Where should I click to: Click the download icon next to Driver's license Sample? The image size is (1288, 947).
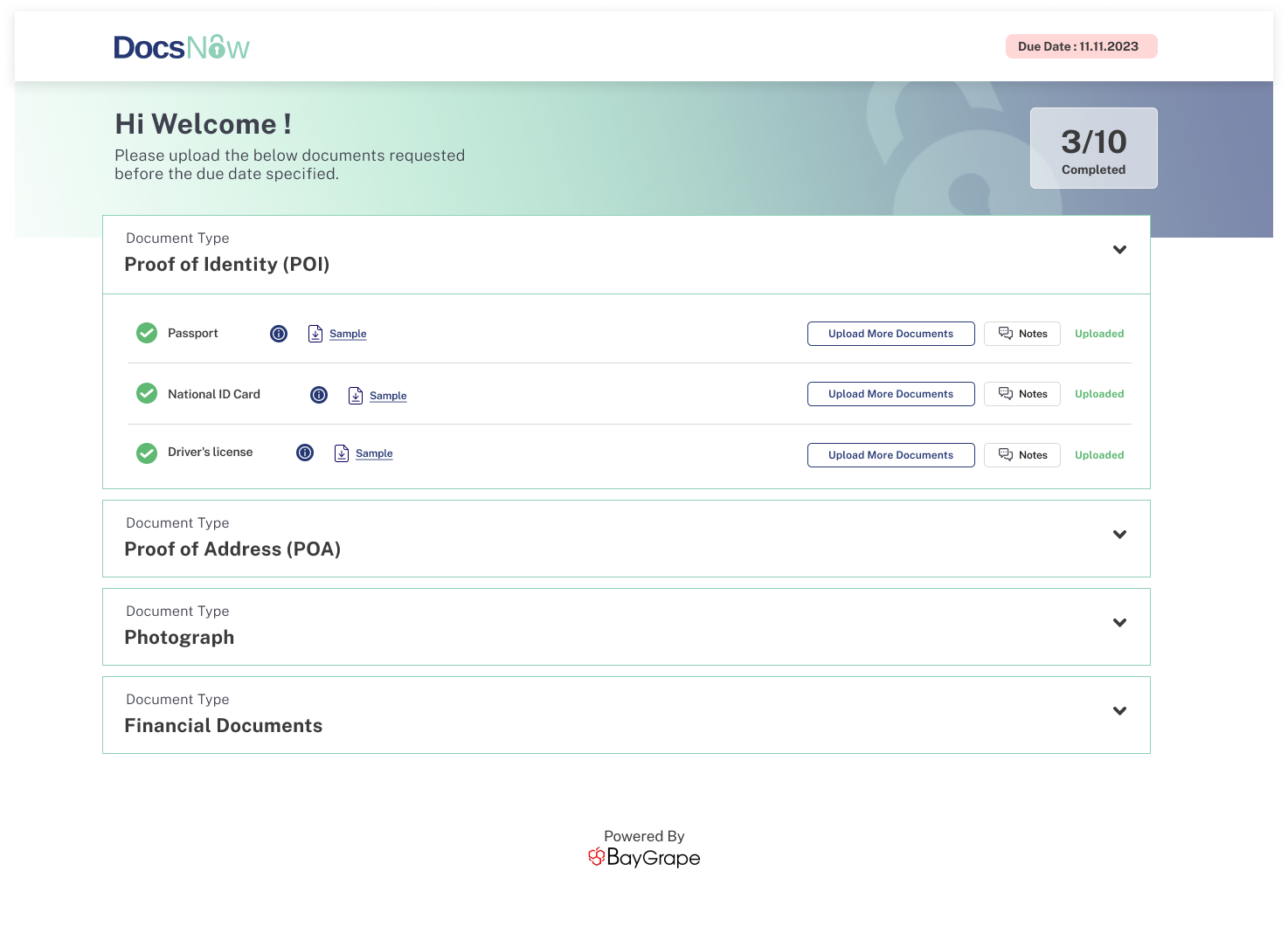coord(342,453)
